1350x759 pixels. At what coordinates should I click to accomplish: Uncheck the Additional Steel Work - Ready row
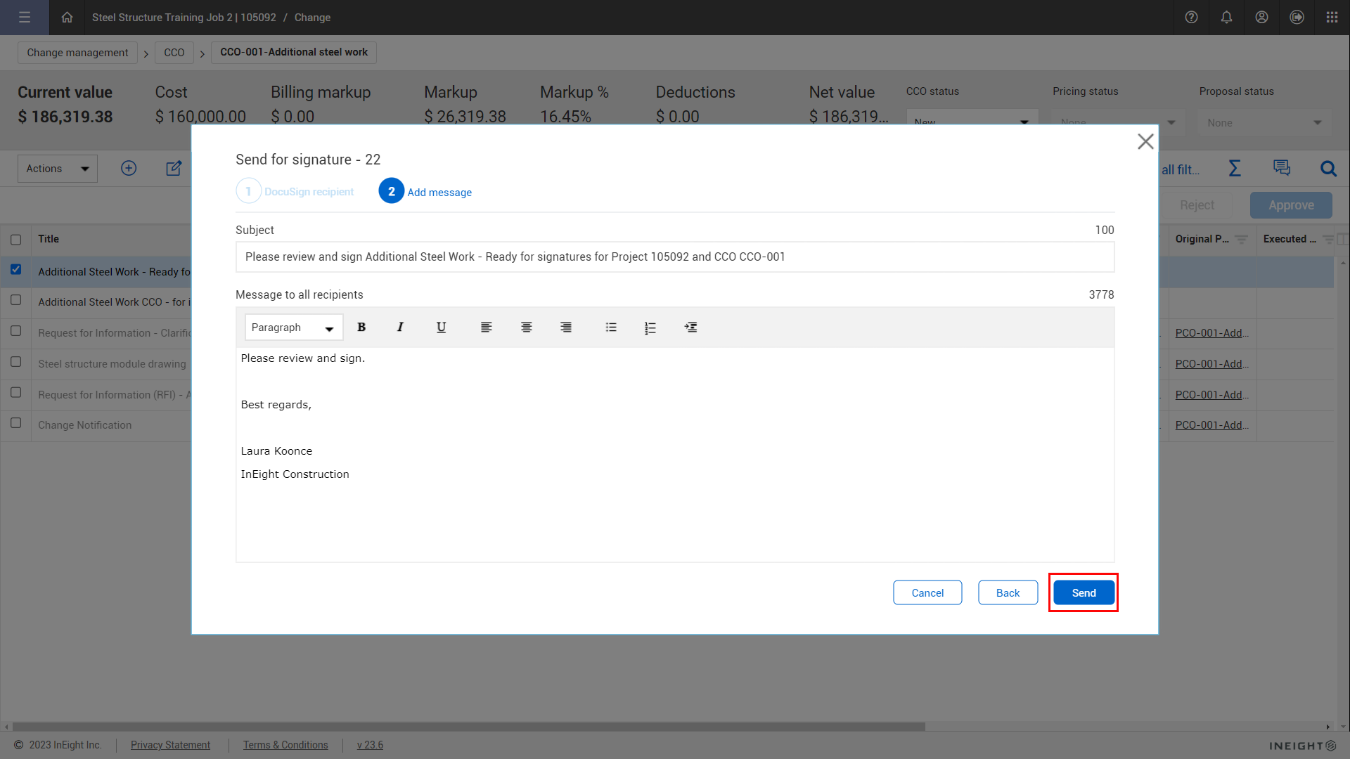14,268
